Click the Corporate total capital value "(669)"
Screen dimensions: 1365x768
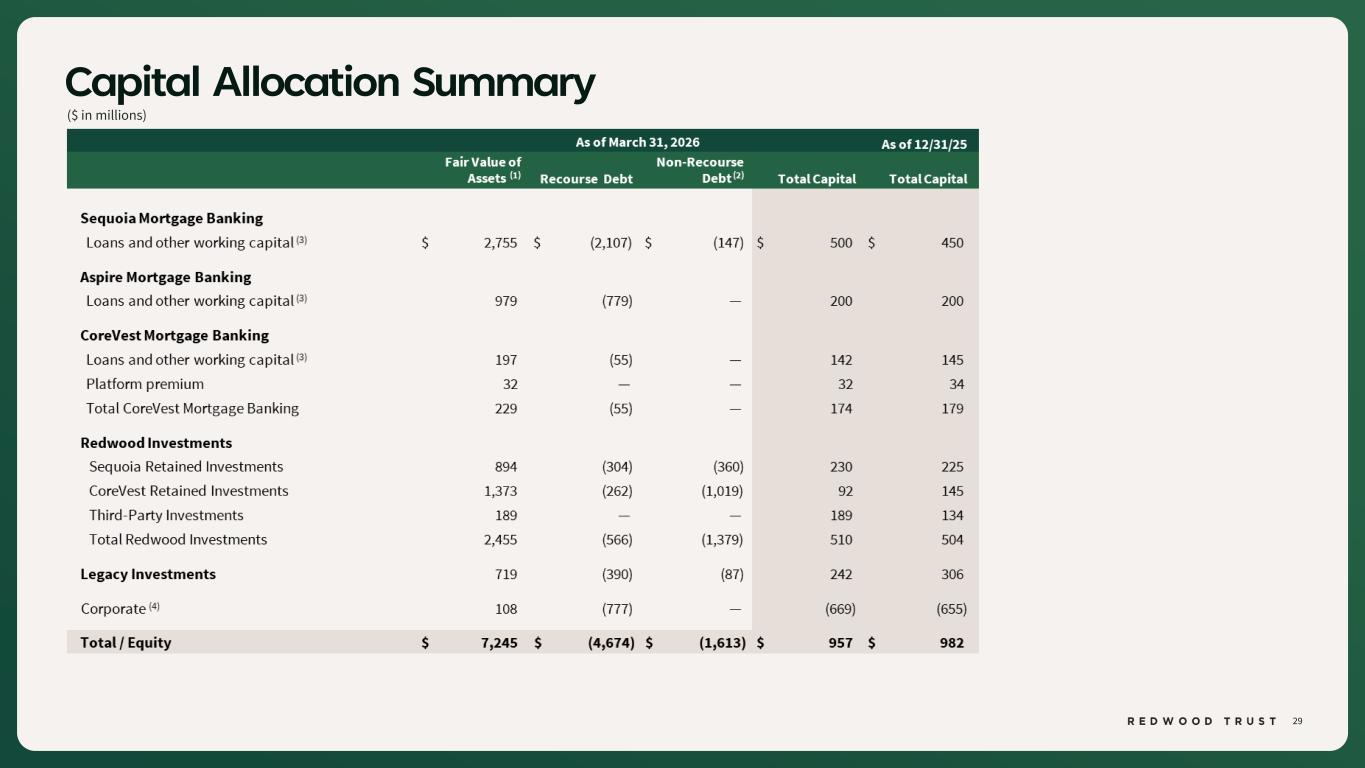pos(838,608)
